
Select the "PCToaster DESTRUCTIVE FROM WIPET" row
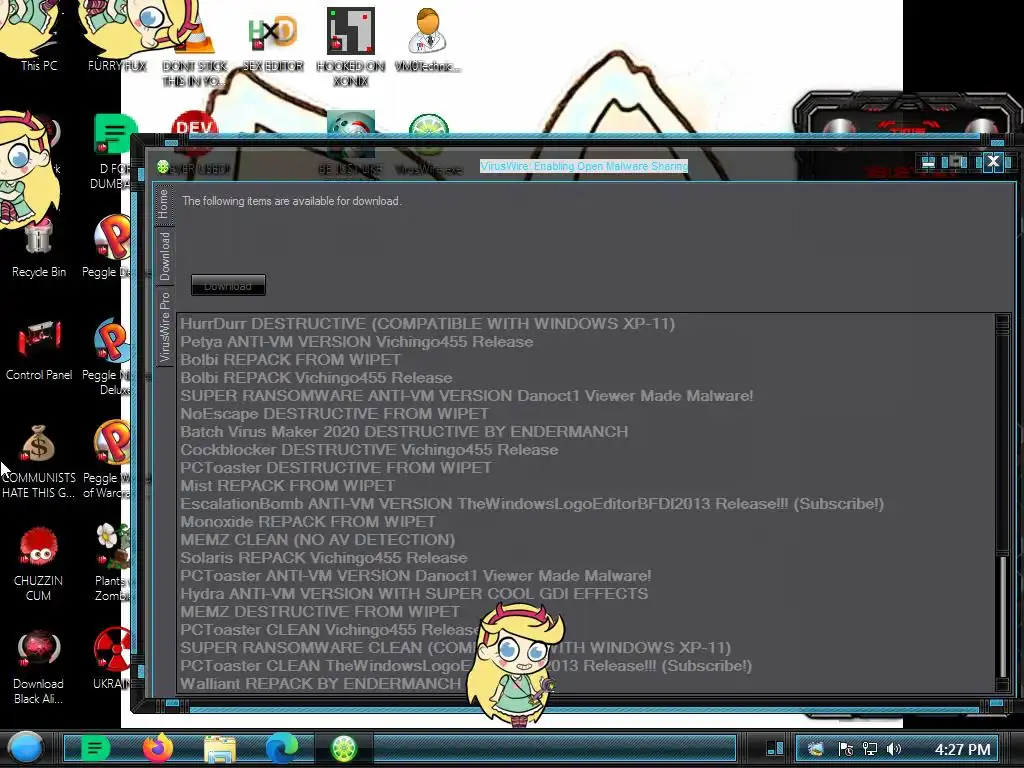586,468
